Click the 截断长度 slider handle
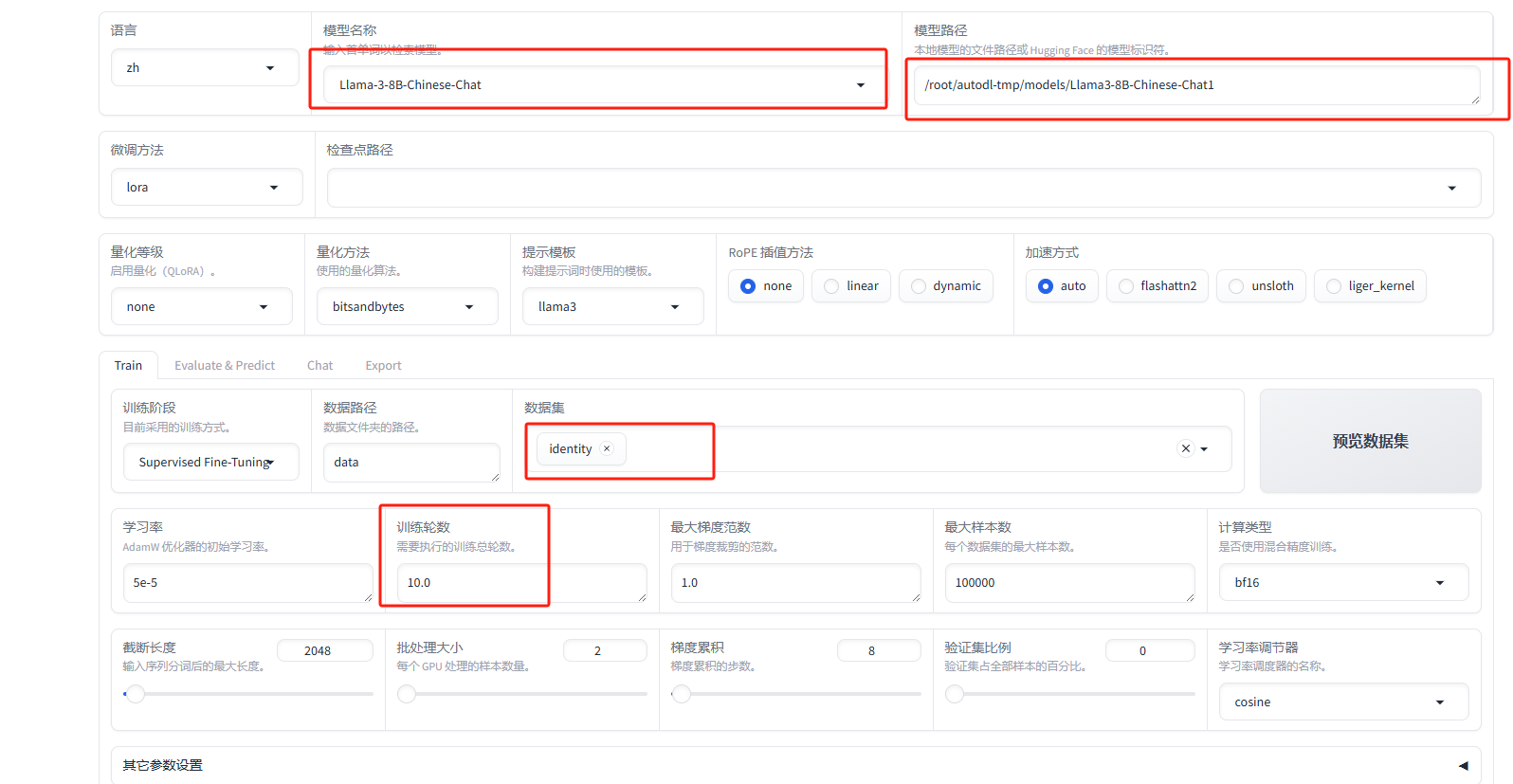This screenshot has height=784, width=1513. point(136,694)
